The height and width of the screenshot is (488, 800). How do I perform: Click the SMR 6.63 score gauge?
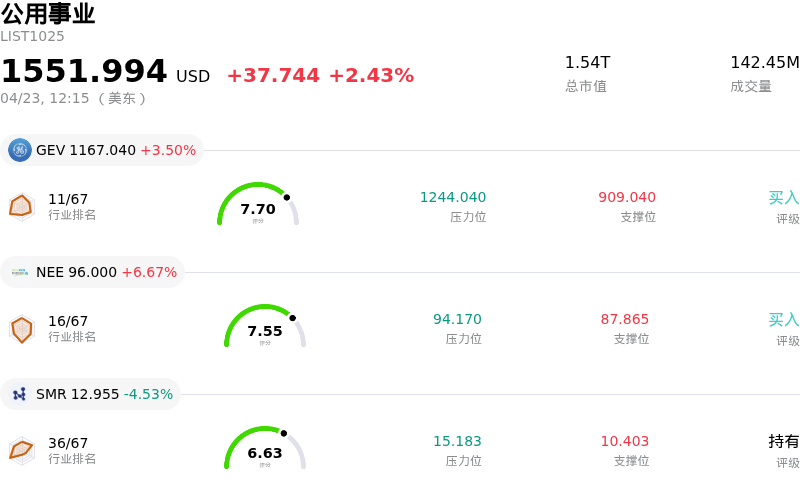[x=265, y=449]
